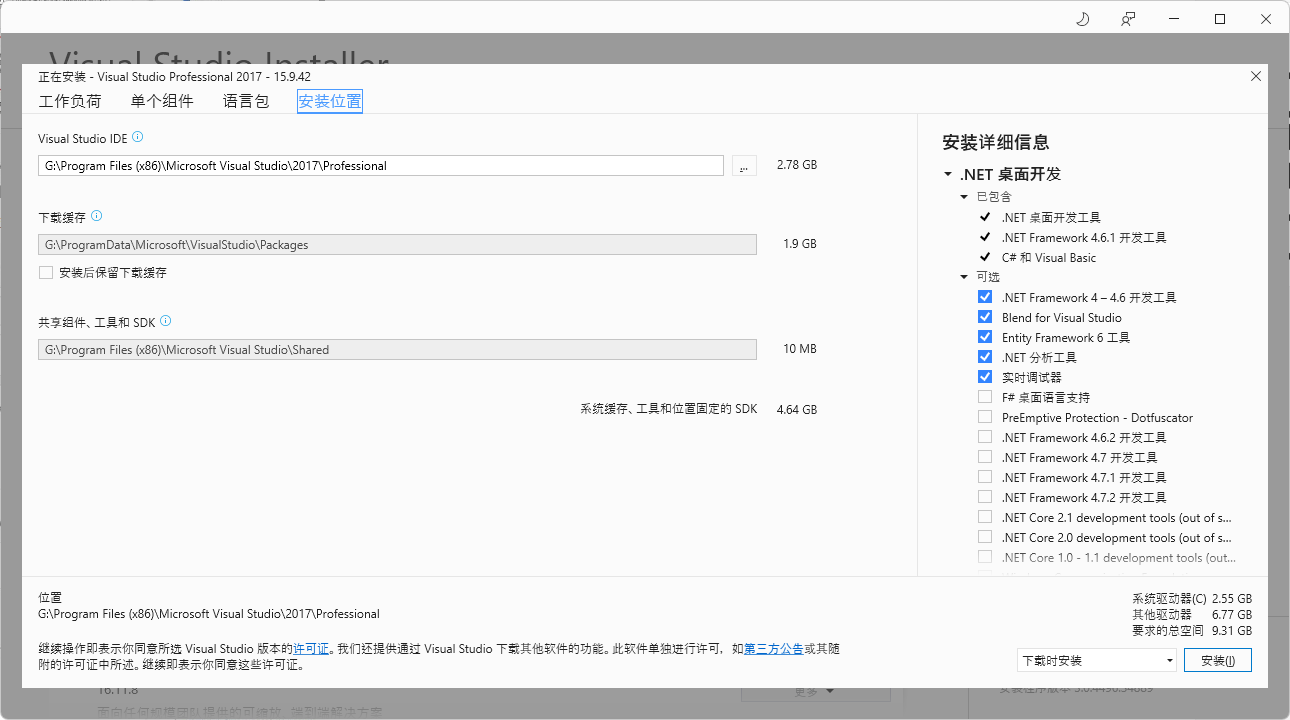Check .NET Core 2.1 development tools

tap(985, 517)
